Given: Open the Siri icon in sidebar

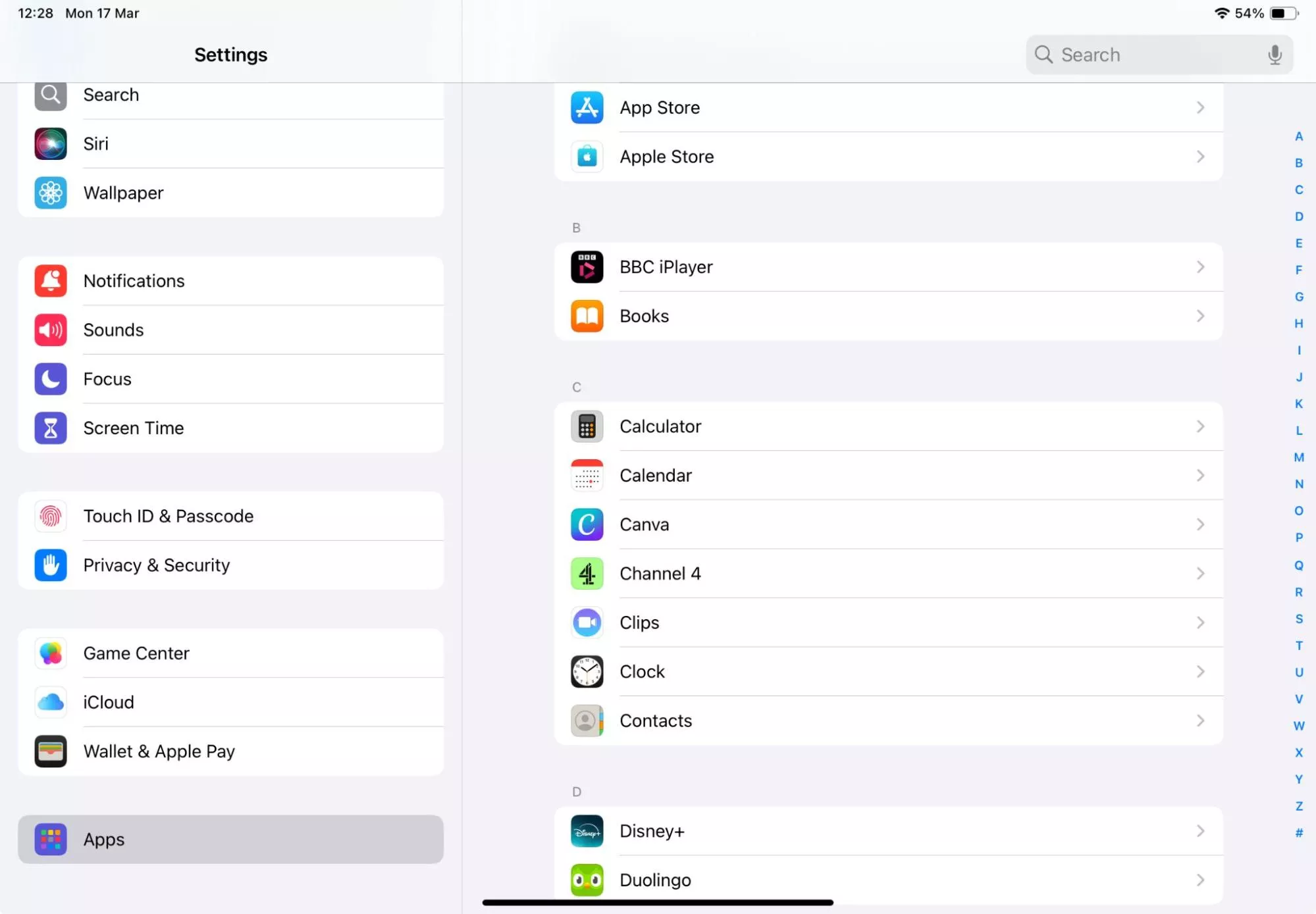Looking at the screenshot, I should (x=51, y=144).
